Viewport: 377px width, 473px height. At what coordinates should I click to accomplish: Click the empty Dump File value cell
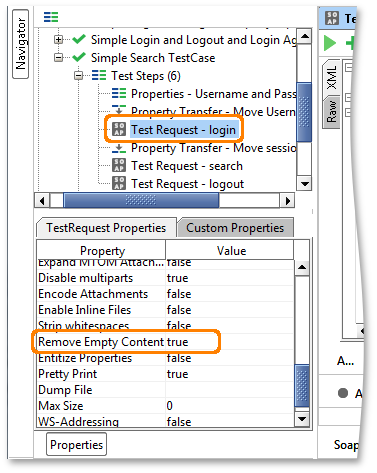[230, 390]
